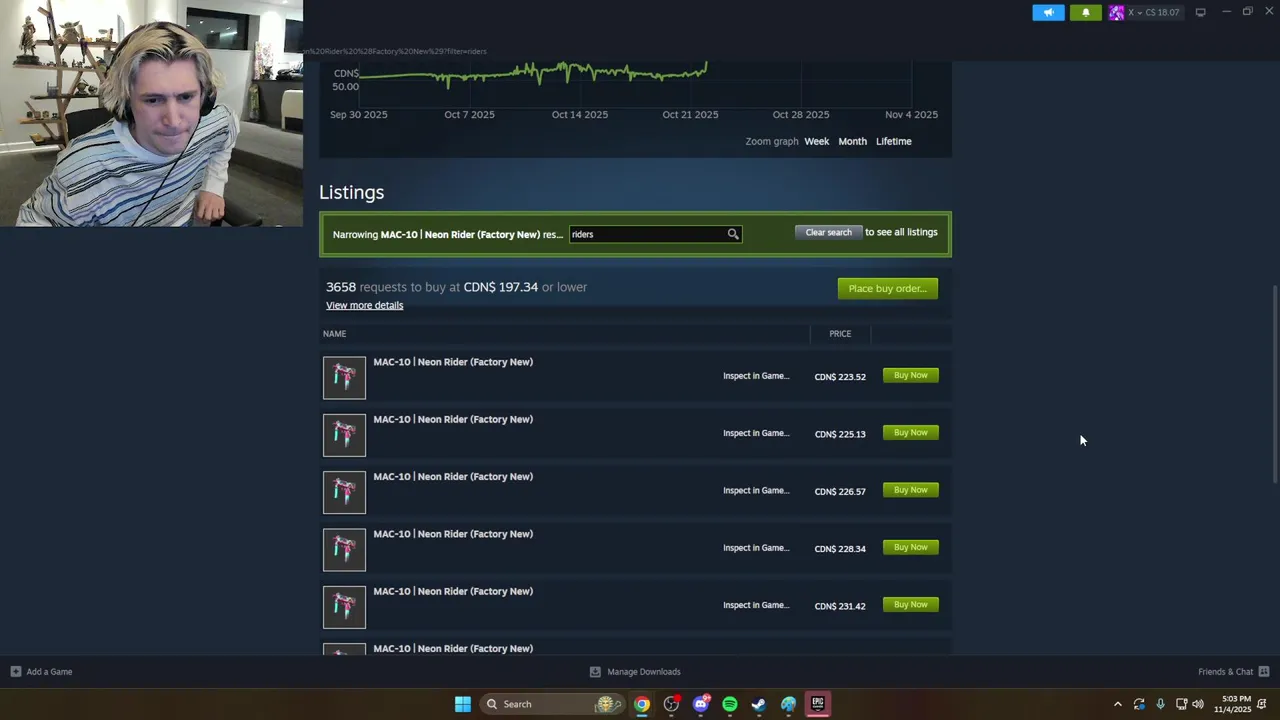Inspect in Game for the CDN$ 225.13 listing

click(x=756, y=433)
